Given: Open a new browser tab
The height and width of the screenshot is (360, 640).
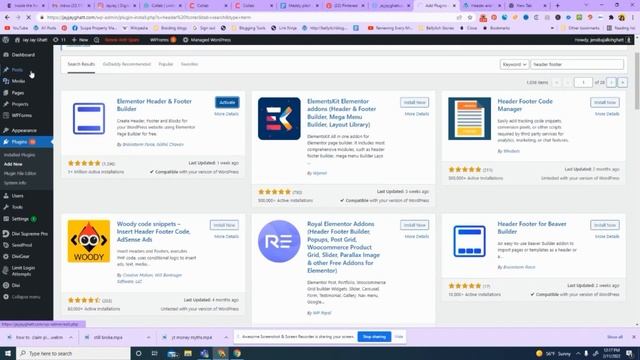Looking at the screenshot, I should tap(558, 6).
